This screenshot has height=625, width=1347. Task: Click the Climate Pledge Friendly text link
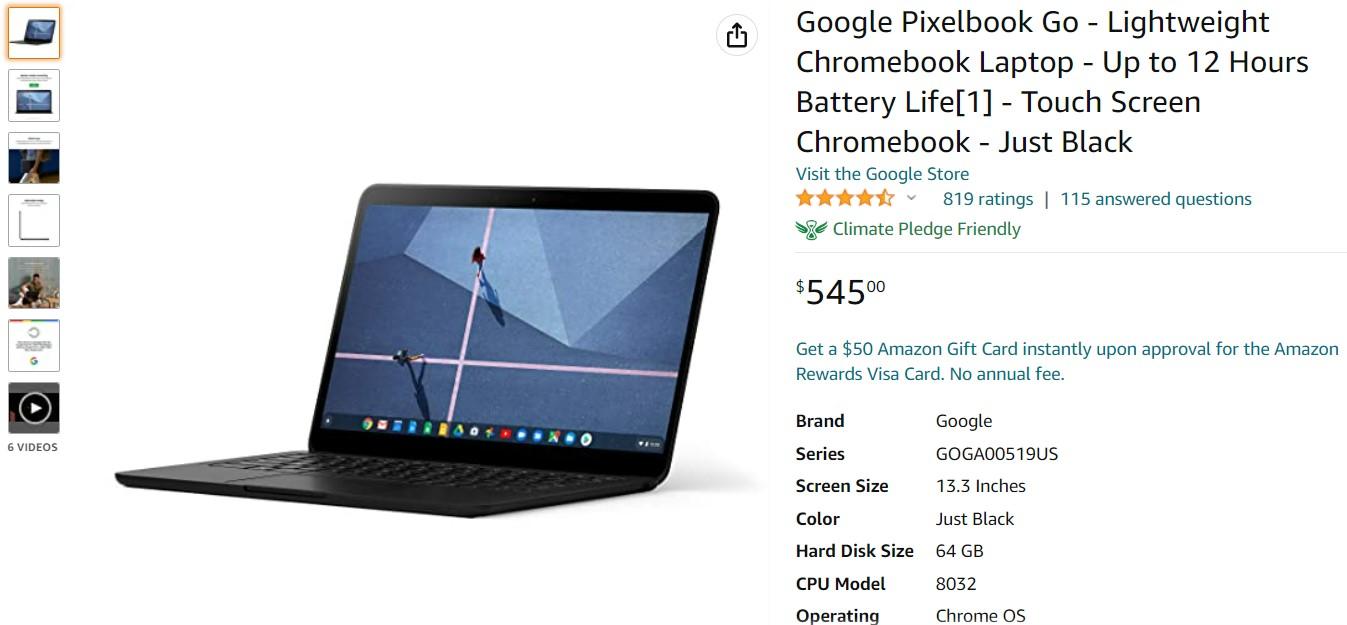926,228
